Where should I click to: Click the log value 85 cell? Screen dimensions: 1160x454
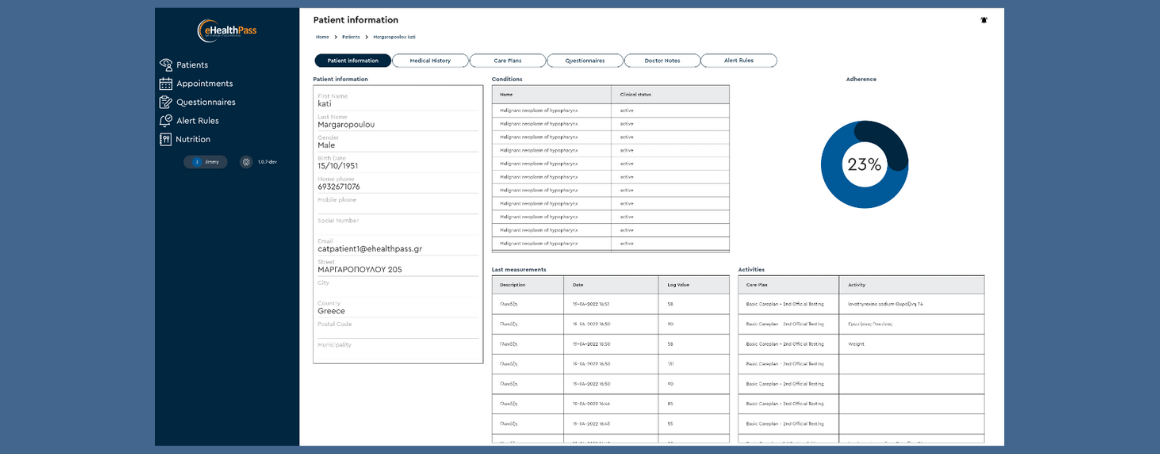[x=694, y=404]
